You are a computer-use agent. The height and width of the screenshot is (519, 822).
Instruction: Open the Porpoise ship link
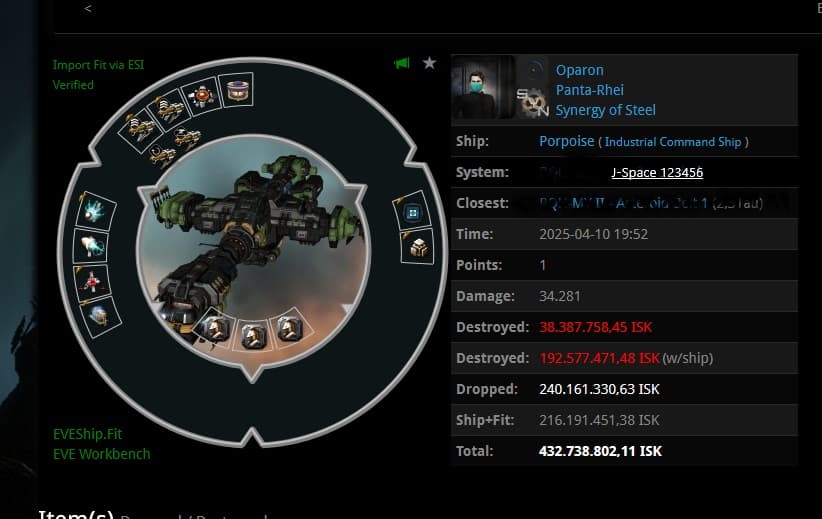tap(567, 141)
